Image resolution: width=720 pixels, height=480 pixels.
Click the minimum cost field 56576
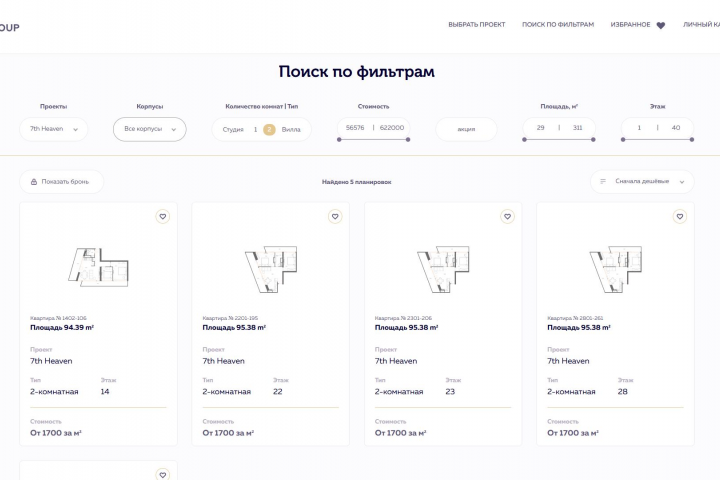(x=355, y=128)
